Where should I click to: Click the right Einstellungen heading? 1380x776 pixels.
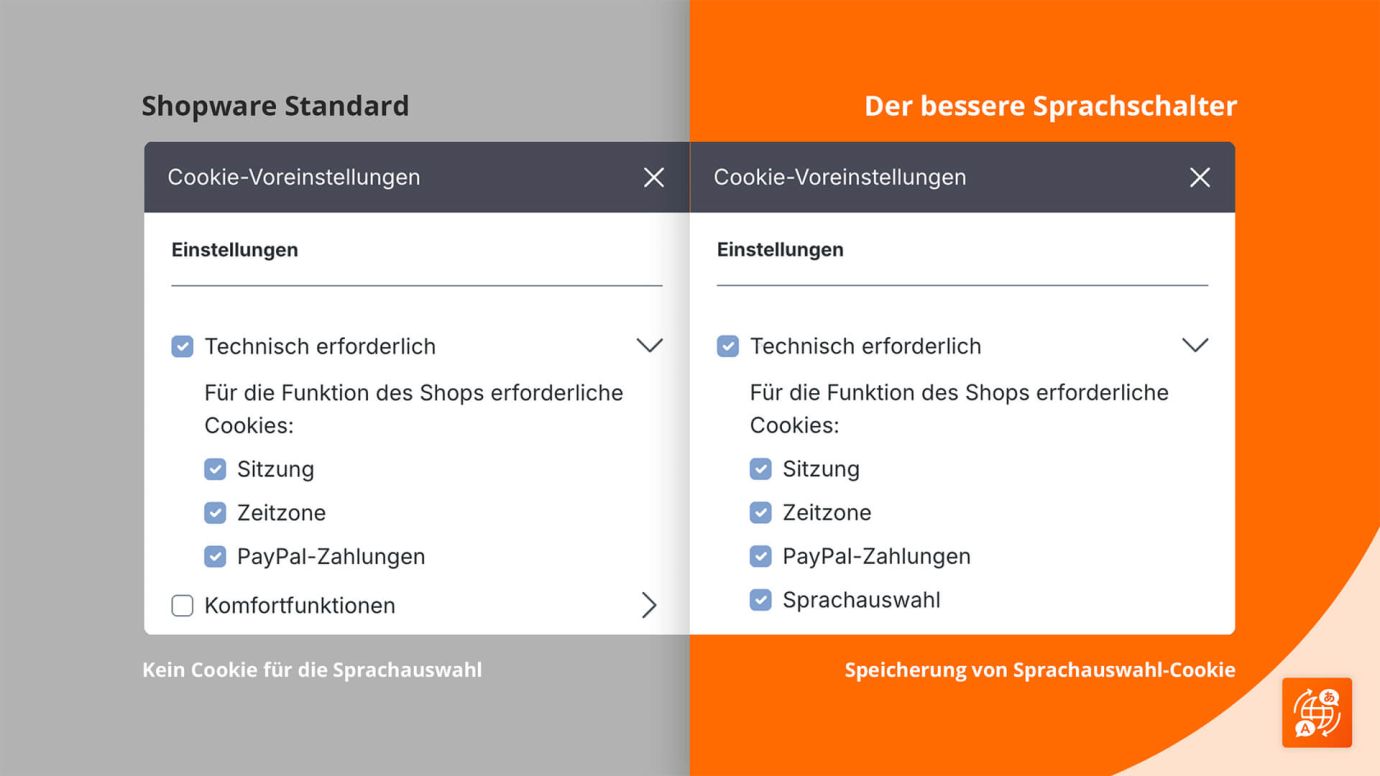tap(780, 250)
